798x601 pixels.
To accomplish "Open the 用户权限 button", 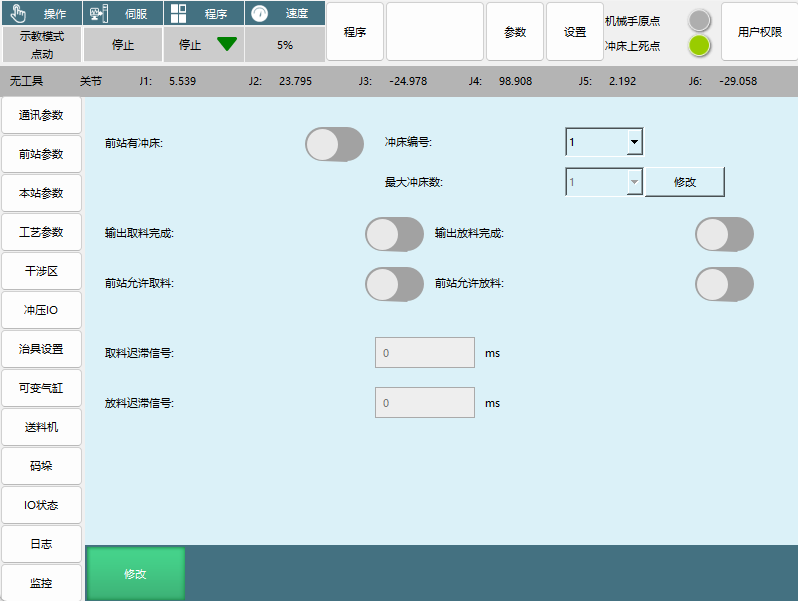I will [x=759, y=32].
